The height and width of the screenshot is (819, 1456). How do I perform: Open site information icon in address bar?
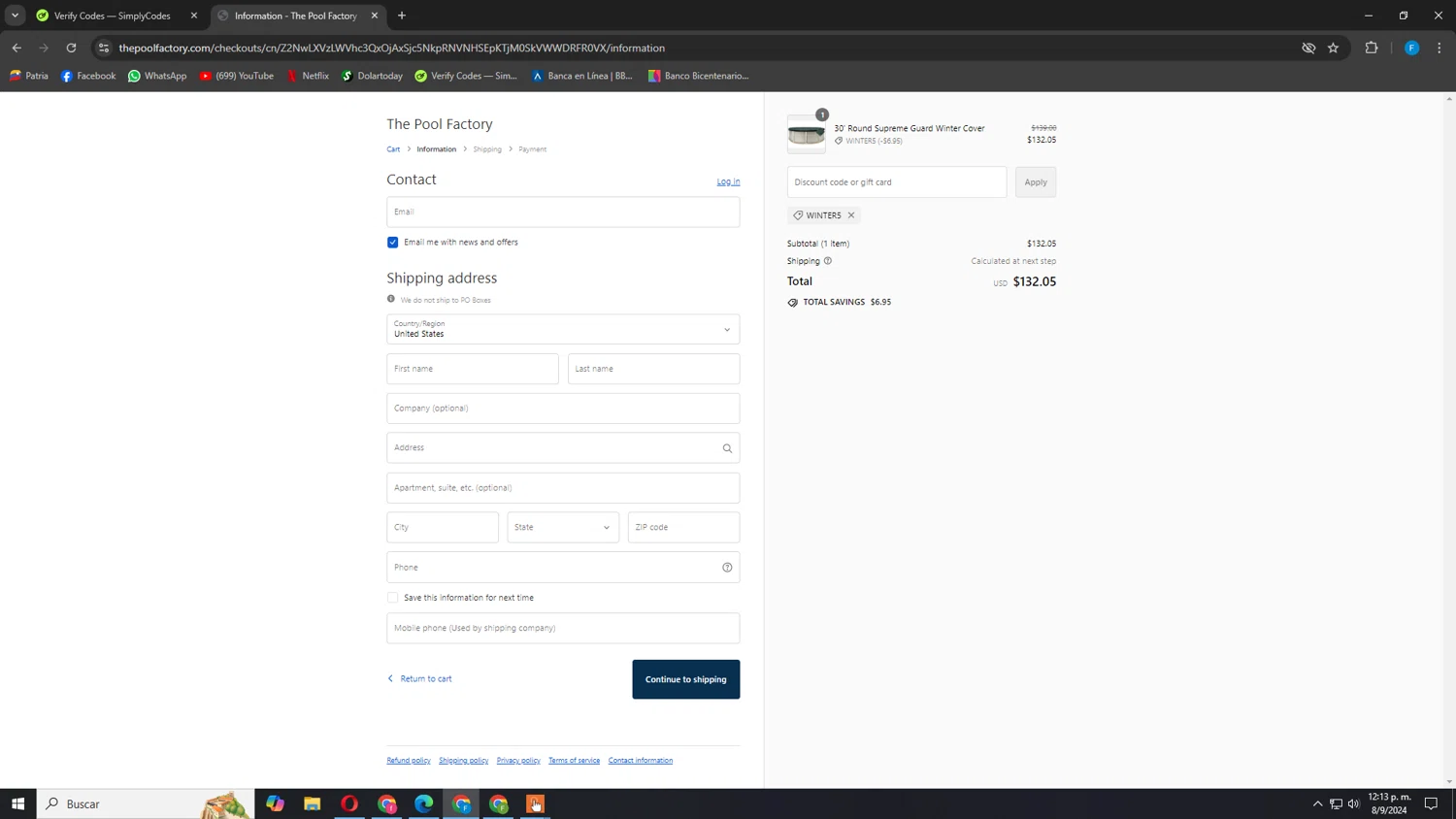(104, 48)
